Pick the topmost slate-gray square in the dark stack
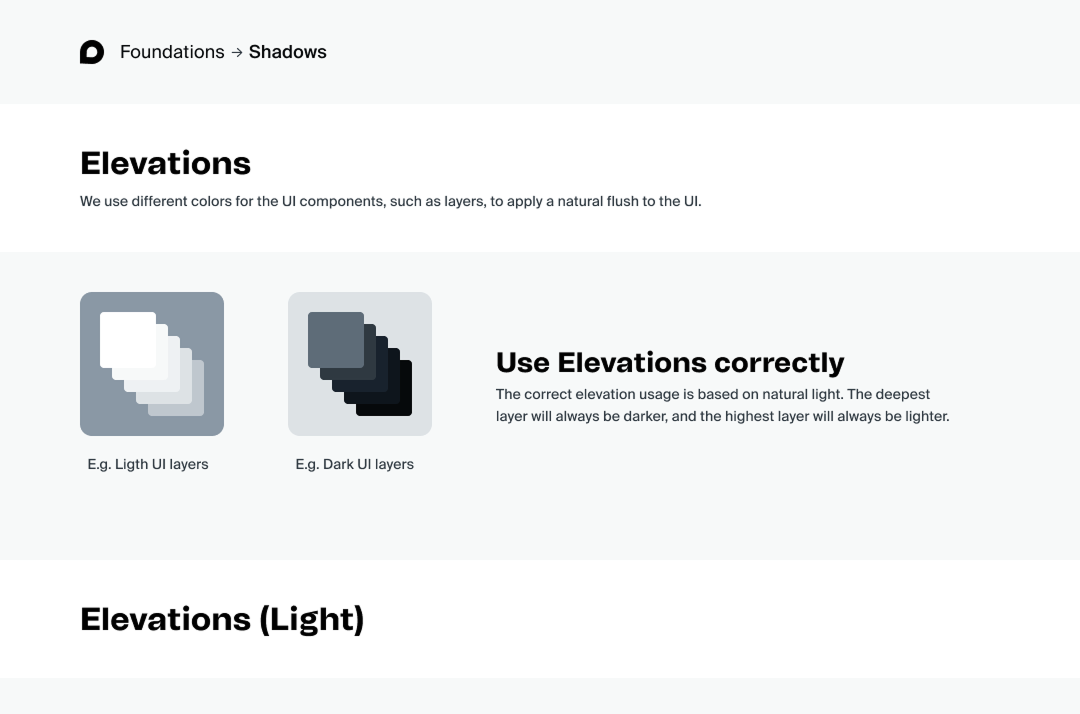1080x714 pixels. (335, 339)
